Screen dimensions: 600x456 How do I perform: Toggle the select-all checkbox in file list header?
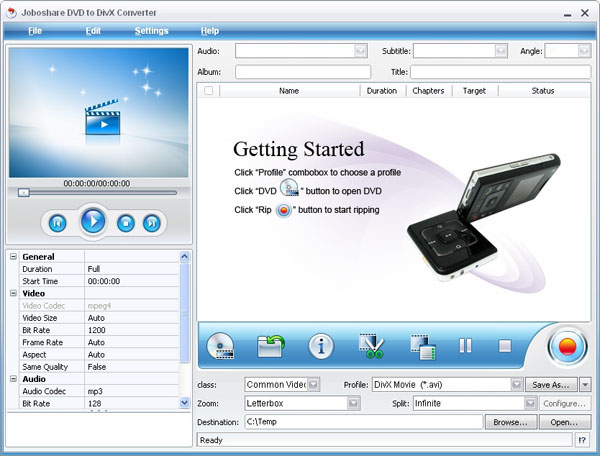pyautogui.click(x=209, y=91)
